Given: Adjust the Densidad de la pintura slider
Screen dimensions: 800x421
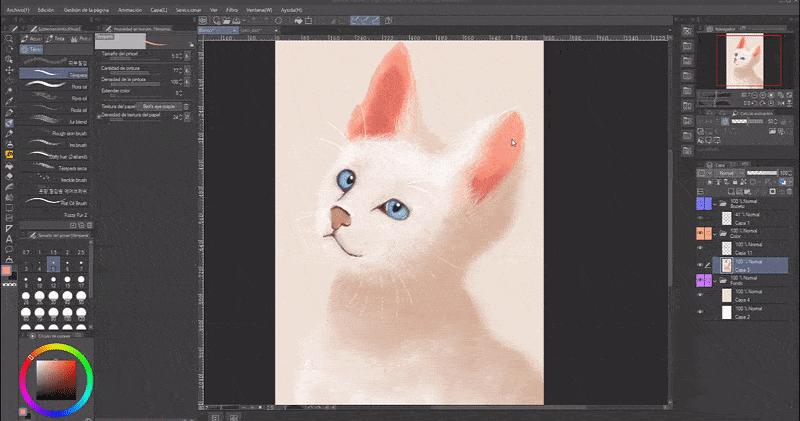Looking at the screenshot, I should 135,84.
